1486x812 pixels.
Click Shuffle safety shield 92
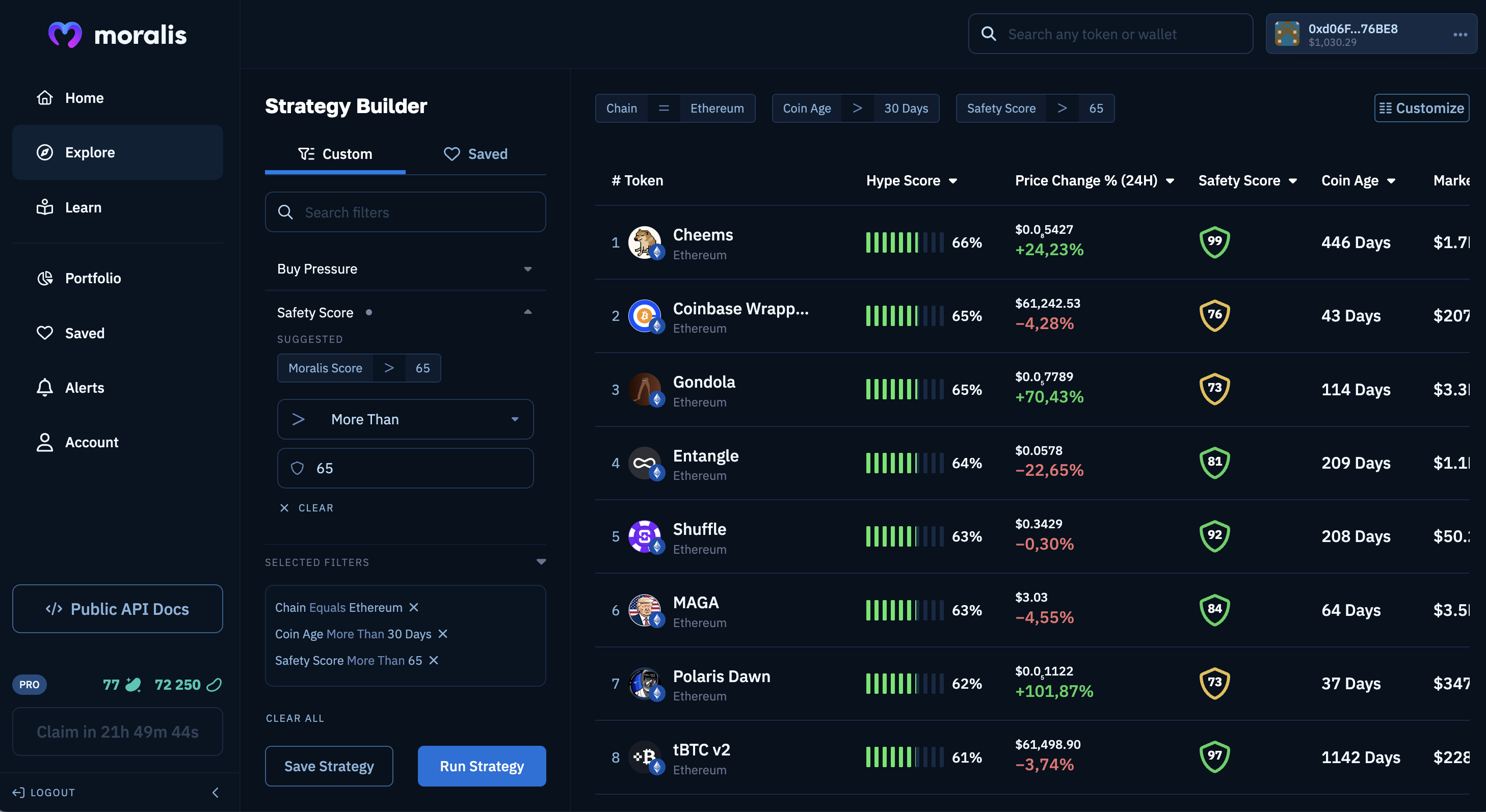pos(1215,536)
